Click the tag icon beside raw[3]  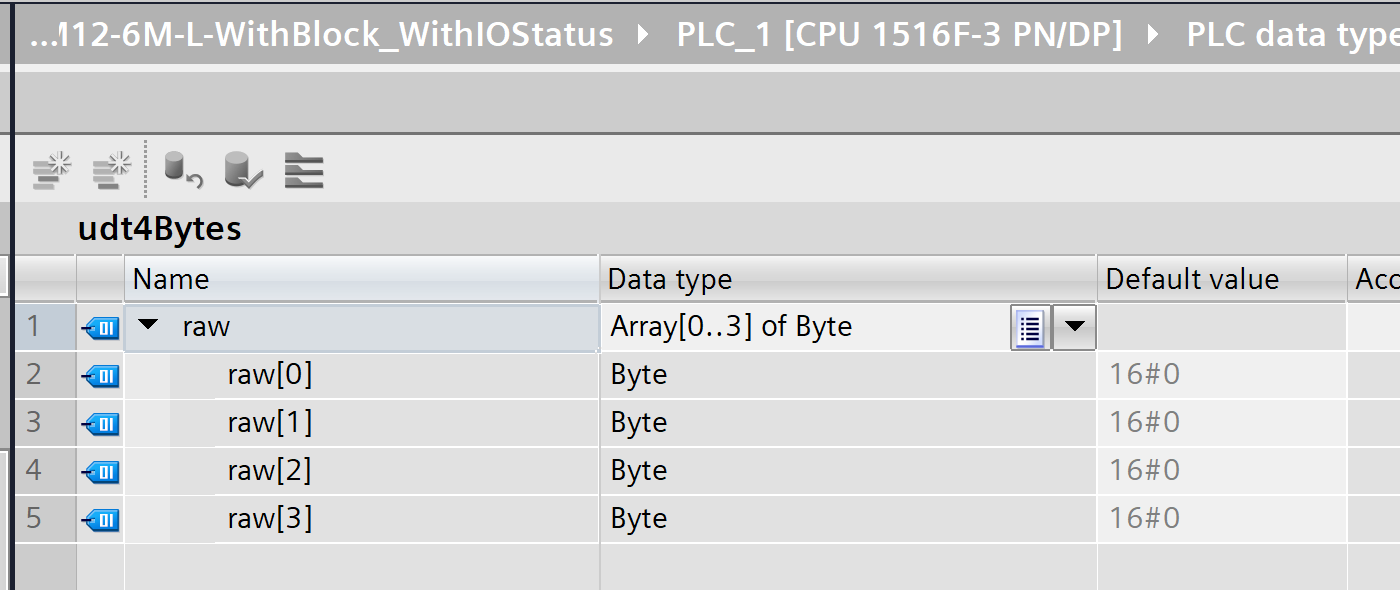point(100,519)
